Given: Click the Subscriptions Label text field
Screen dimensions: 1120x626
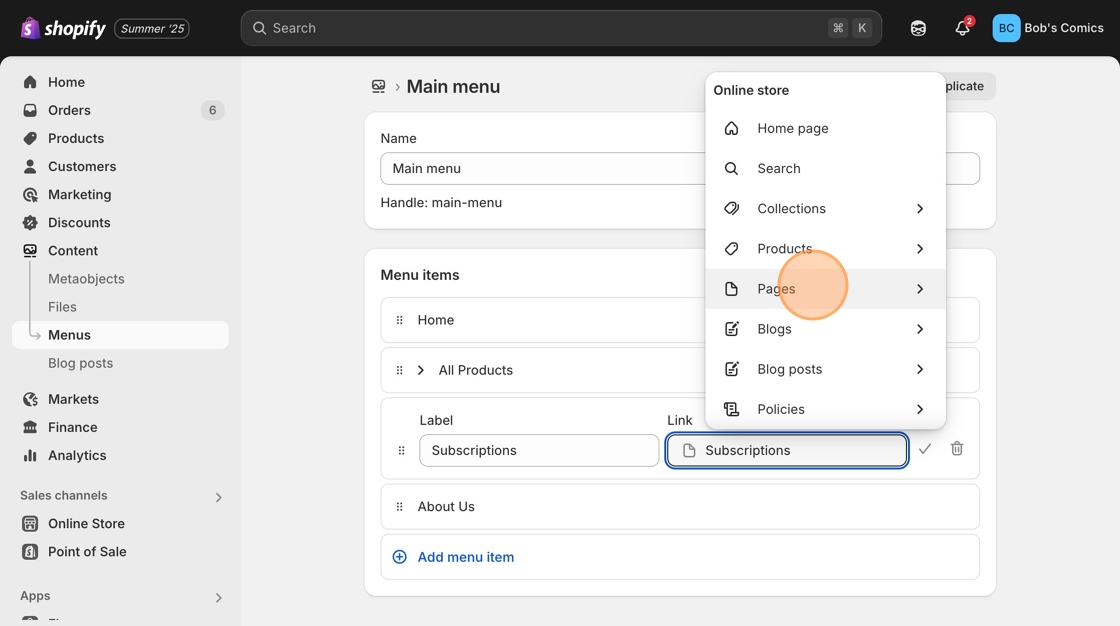Looking at the screenshot, I should (539, 450).
